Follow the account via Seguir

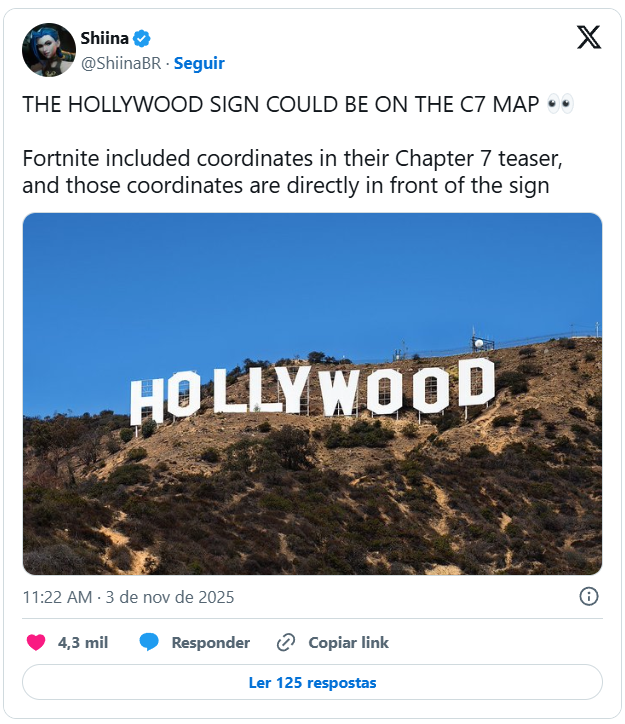pos(199,63)
